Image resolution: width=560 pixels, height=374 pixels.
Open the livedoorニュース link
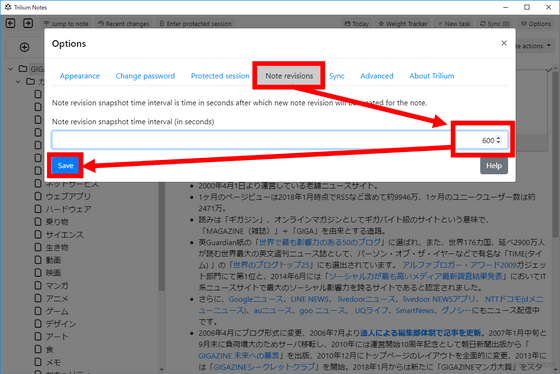(366, 299)
